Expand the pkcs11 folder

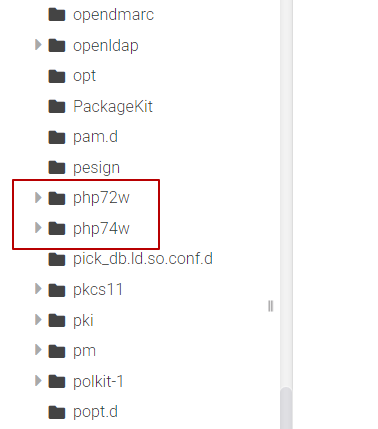38,289
